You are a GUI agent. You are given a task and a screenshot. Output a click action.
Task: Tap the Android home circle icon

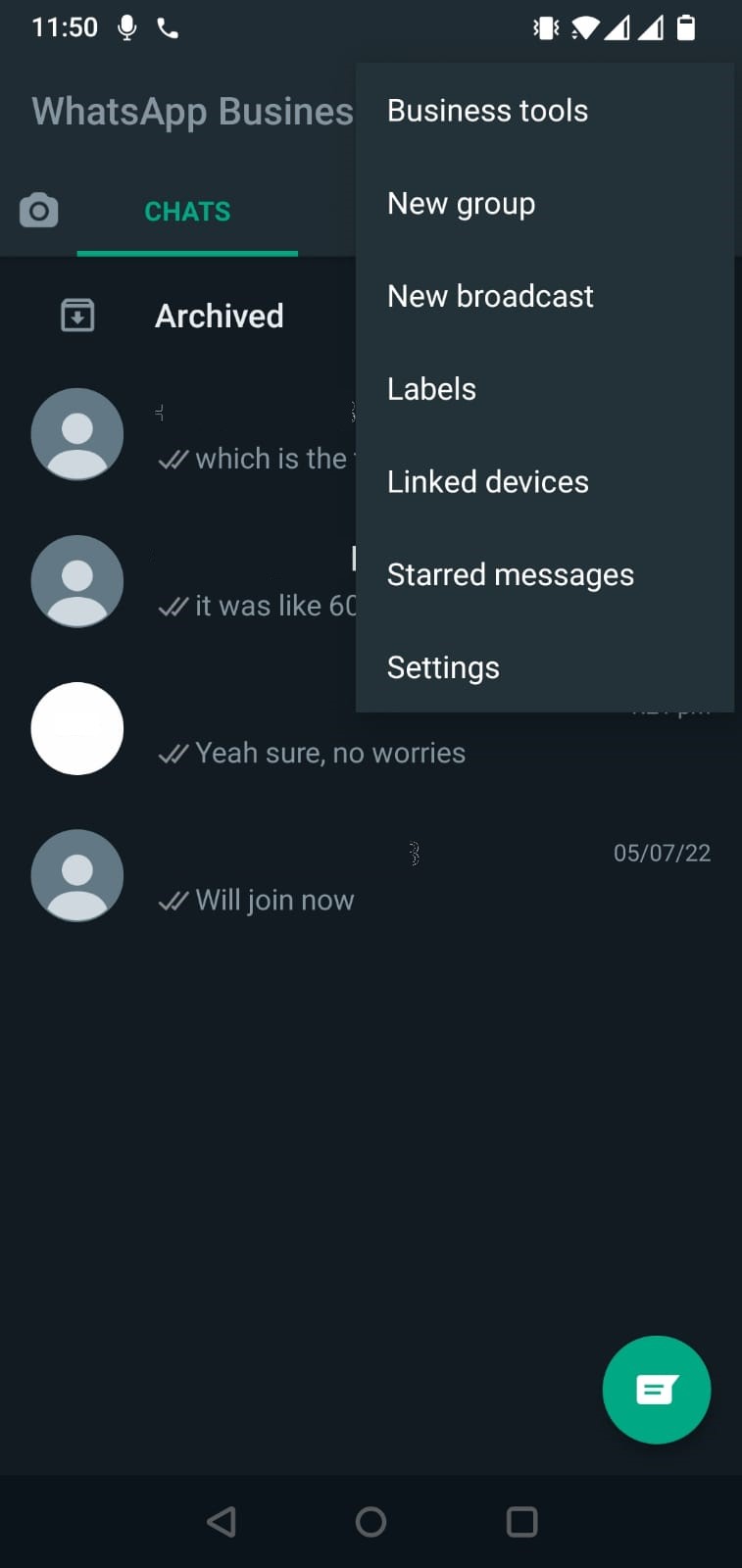coord(371,1521)
